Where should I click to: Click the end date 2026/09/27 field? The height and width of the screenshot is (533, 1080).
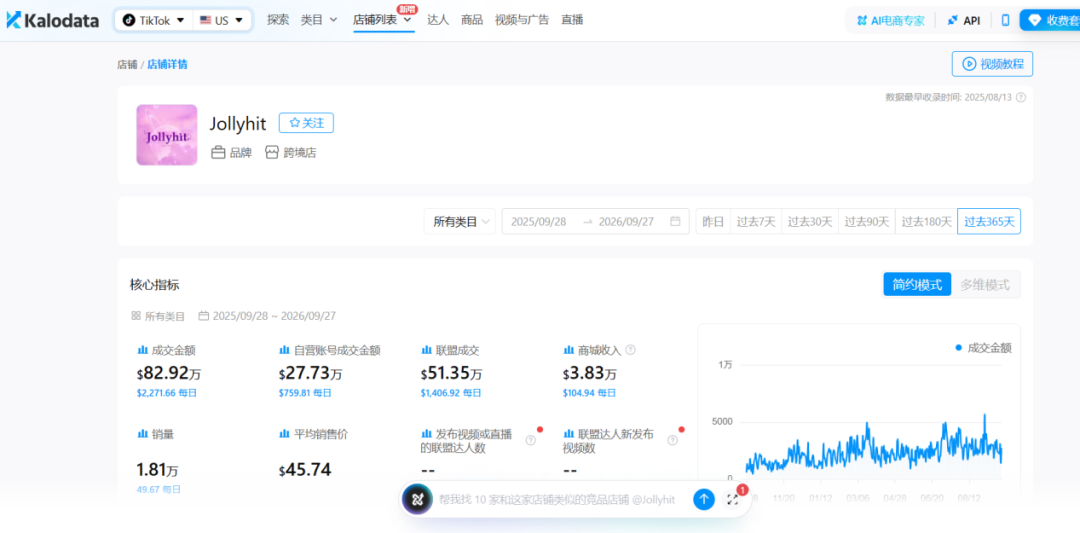[x=627, y=222]
